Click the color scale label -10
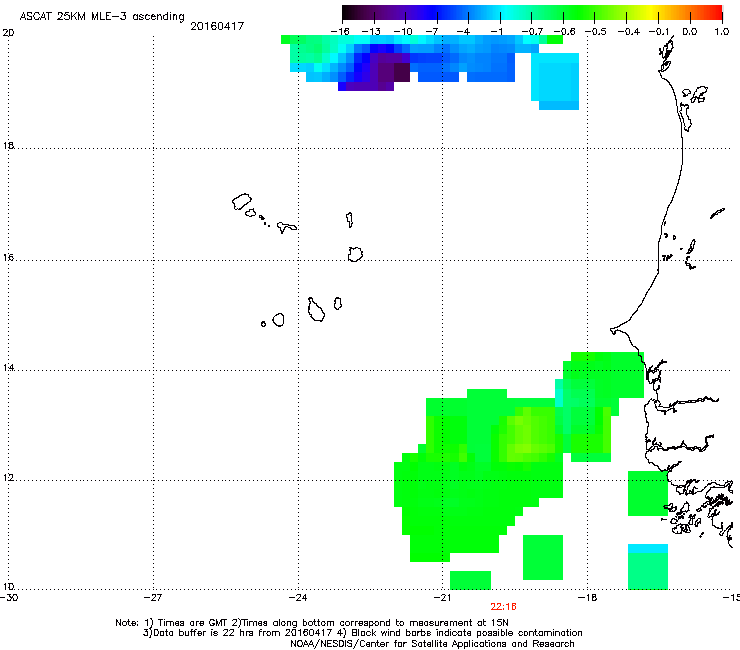The width and height of the screenshot is (740, 650). (403, 32)
